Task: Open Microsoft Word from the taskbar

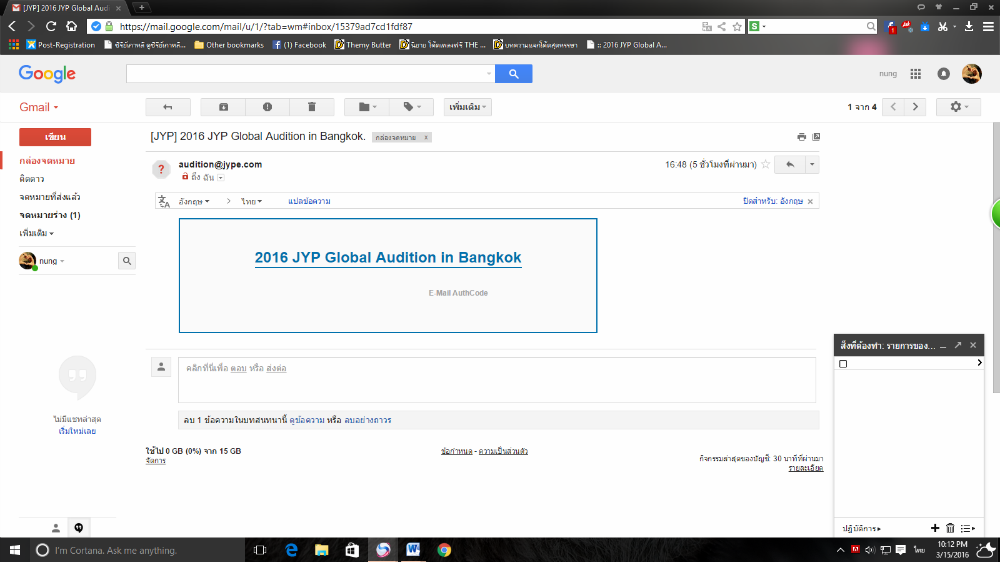Action: (413, 550)
